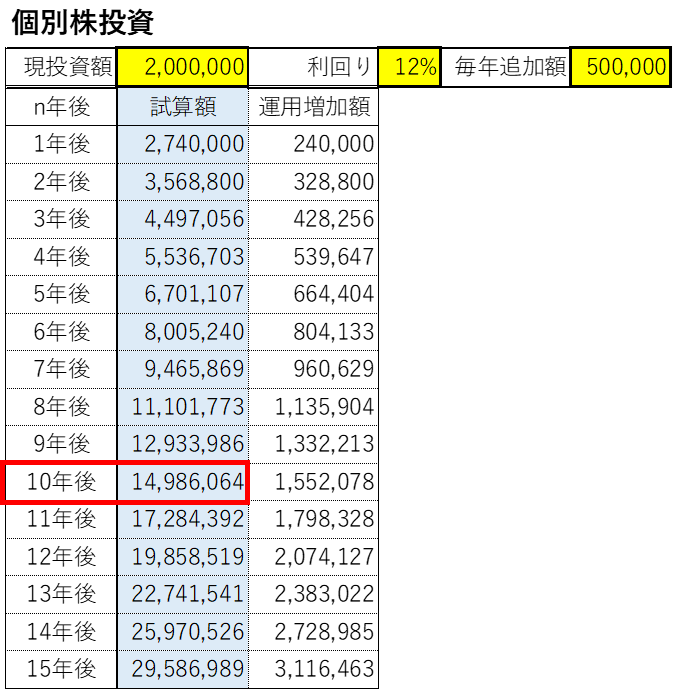Select the 19,858,519 cell
The width and height of the screenshot is (673, 690).
click(x=183, y=557)
